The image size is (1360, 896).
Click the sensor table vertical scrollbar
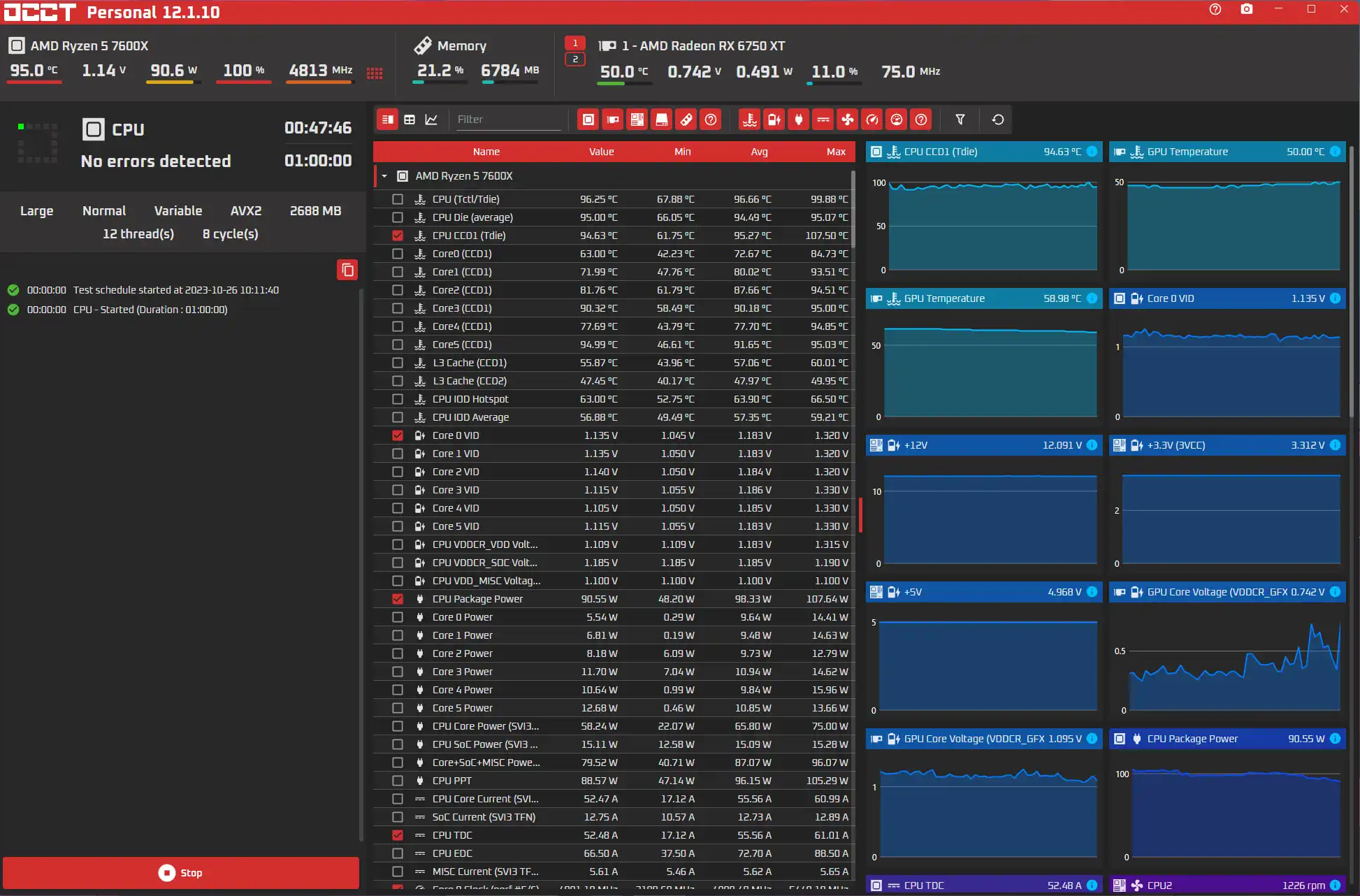[853, 210]
